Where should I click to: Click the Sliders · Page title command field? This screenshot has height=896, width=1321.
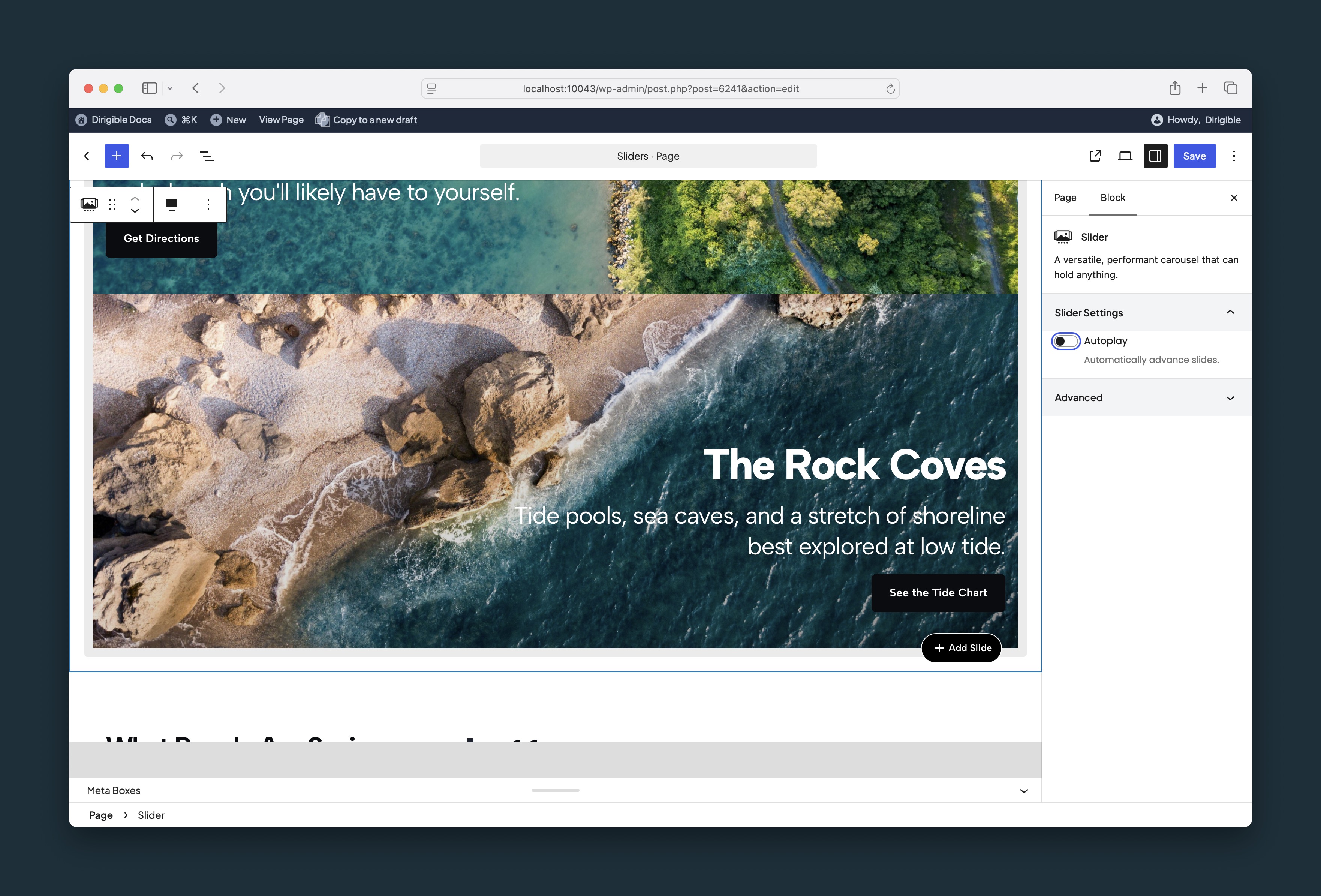[648, 156]
